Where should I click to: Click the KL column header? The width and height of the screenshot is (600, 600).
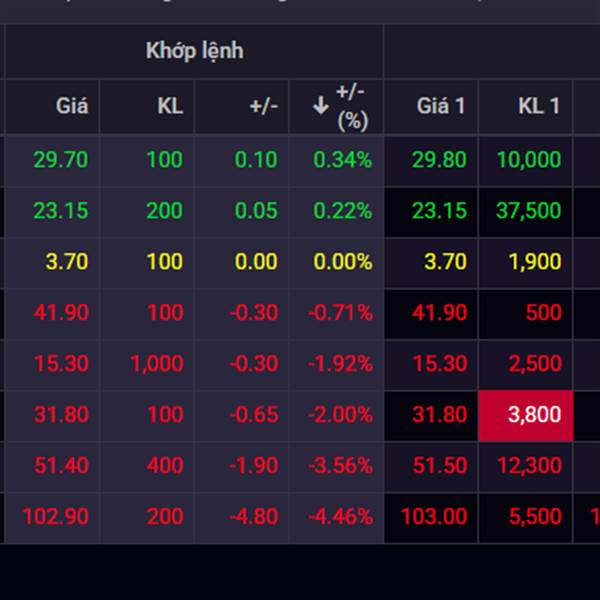(170, 106)
